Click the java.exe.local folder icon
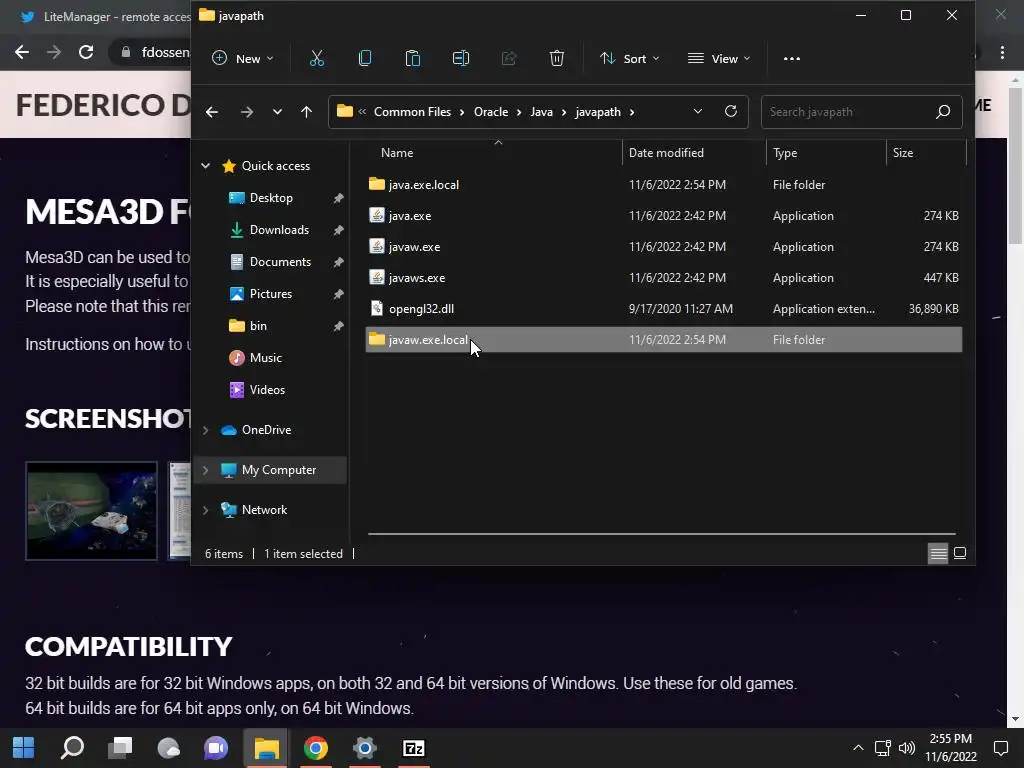The width and height of the screenshot is (1024, 768). [377, 184]
